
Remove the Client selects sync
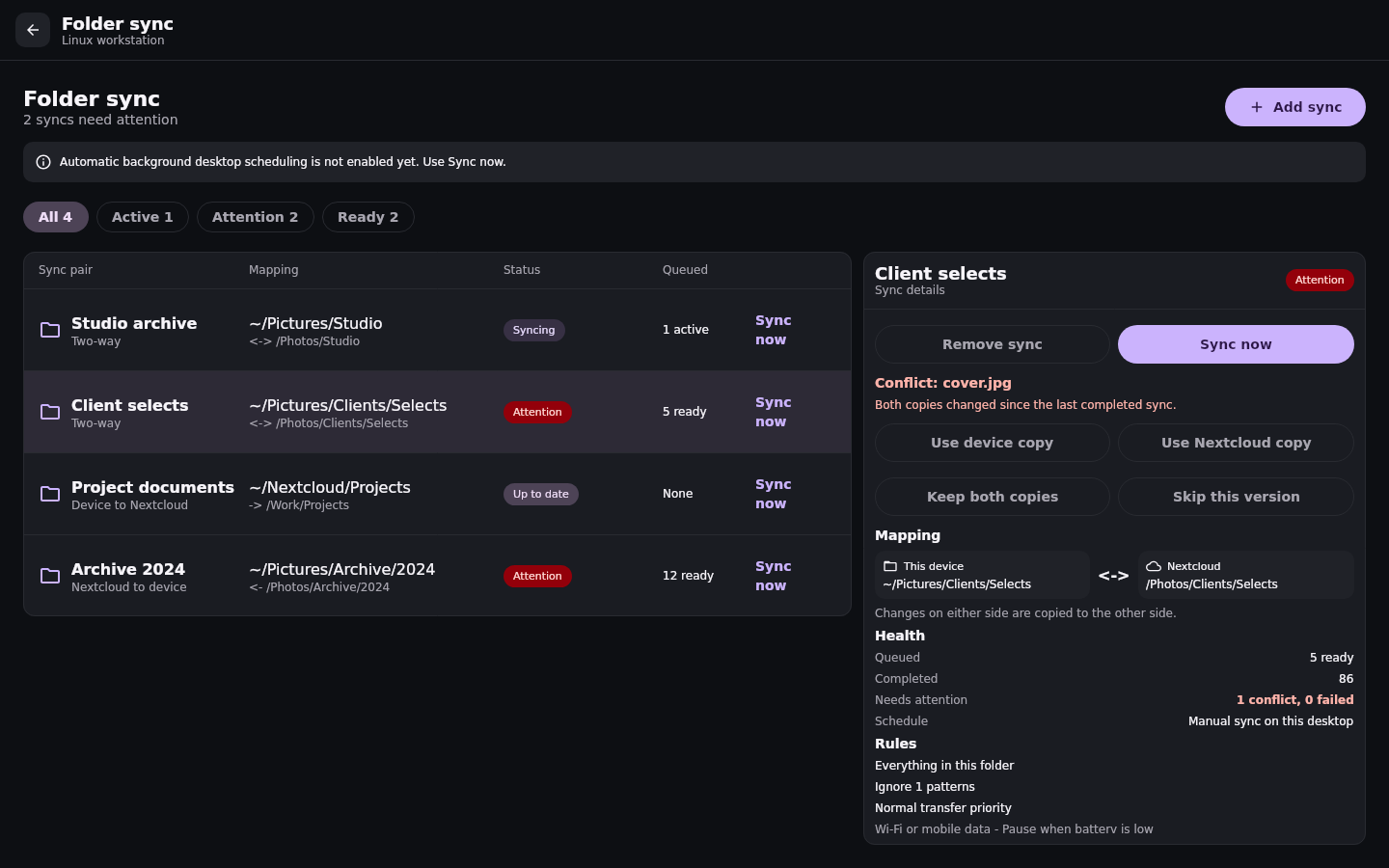993,344
